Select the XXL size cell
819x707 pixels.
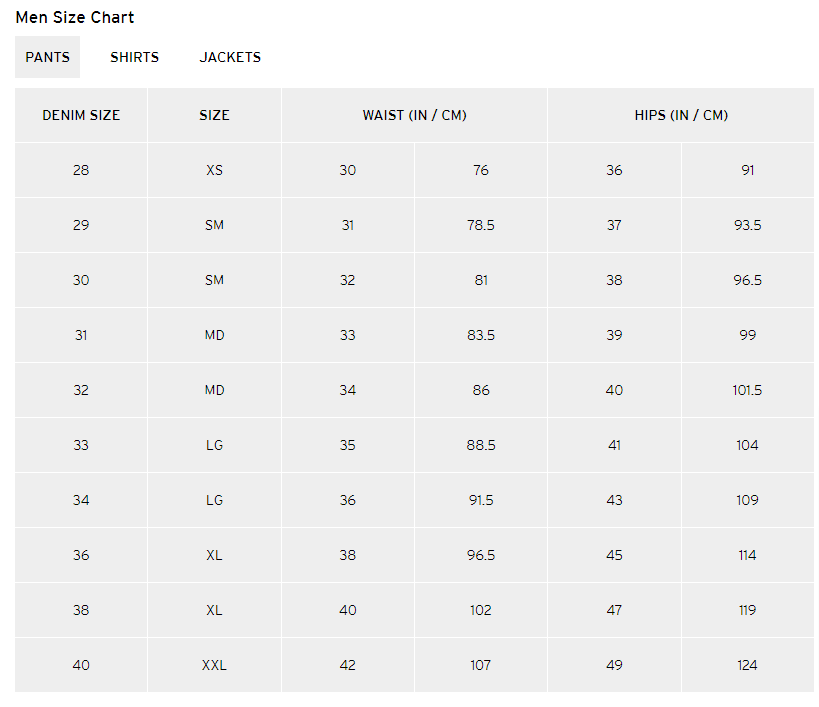(214, 665)
